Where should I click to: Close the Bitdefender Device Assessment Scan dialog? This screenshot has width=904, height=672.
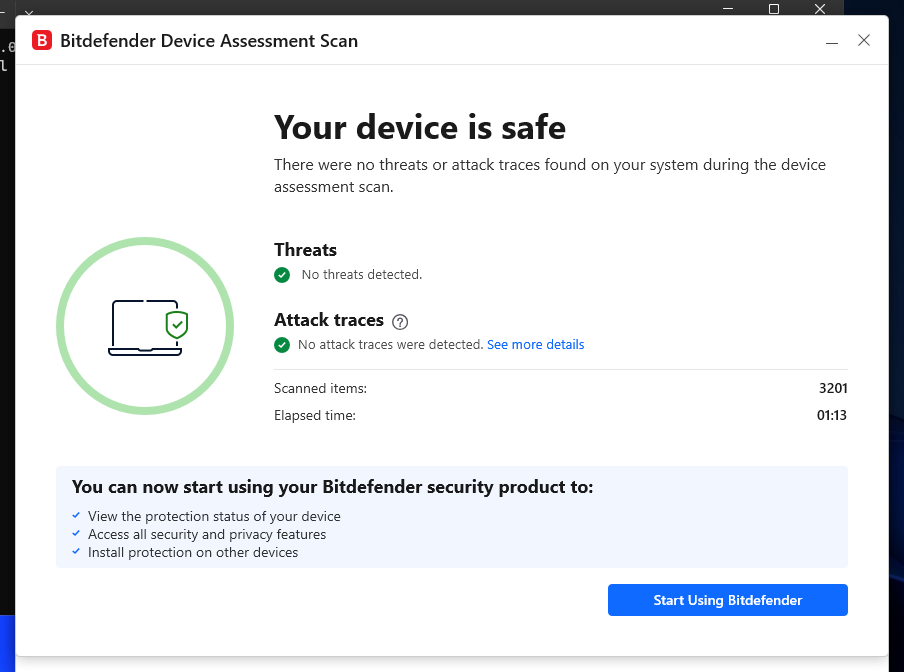863,41
